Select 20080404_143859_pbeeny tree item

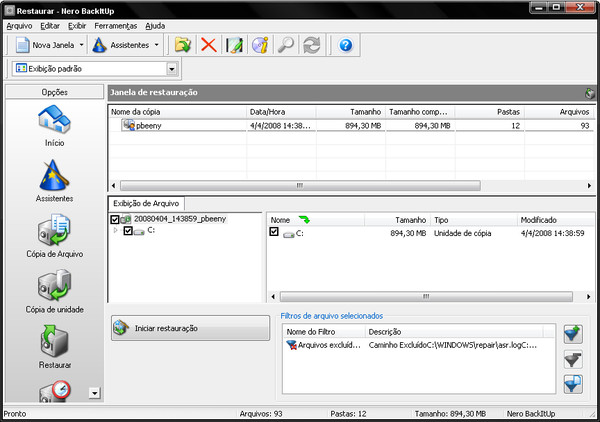click(180, 219)
